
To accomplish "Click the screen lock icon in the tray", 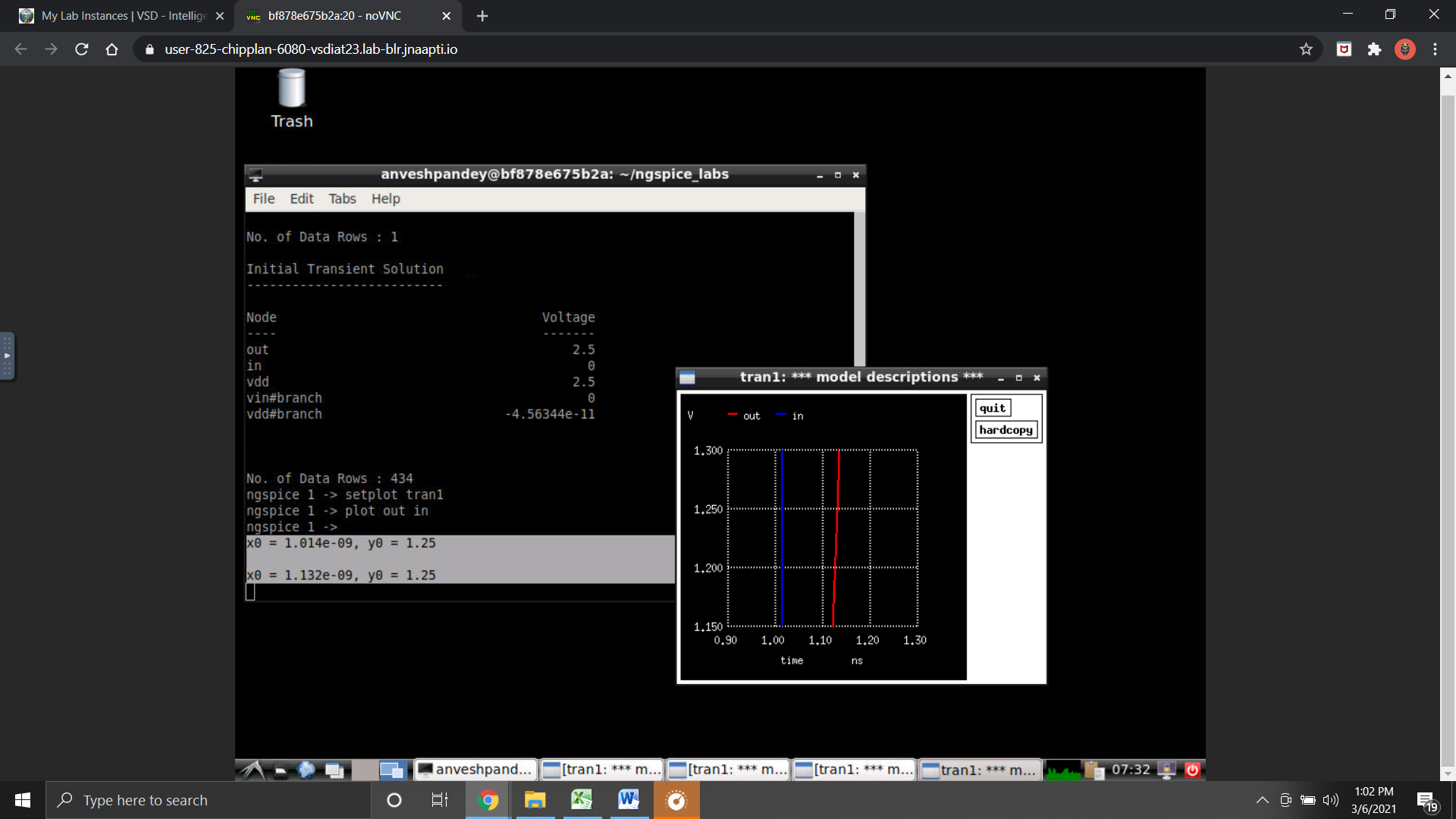I will point(1166,770).
